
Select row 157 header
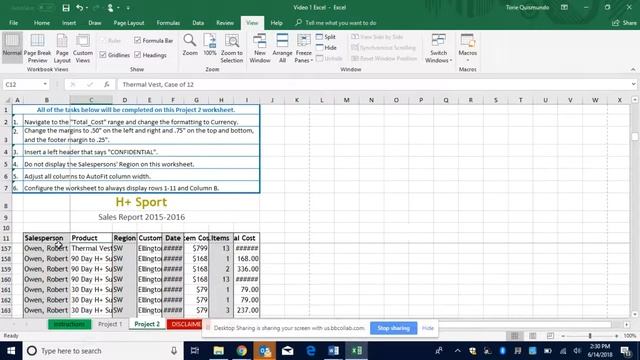coord(6,249)
